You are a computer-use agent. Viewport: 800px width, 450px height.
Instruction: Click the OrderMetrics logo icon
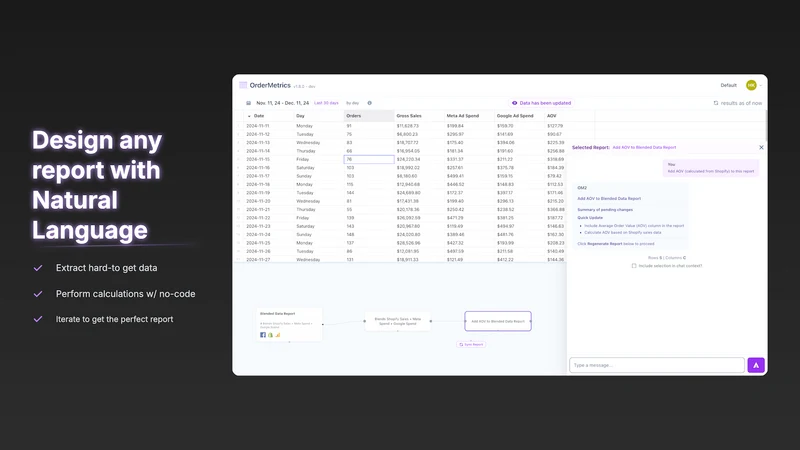pos(243,85)
